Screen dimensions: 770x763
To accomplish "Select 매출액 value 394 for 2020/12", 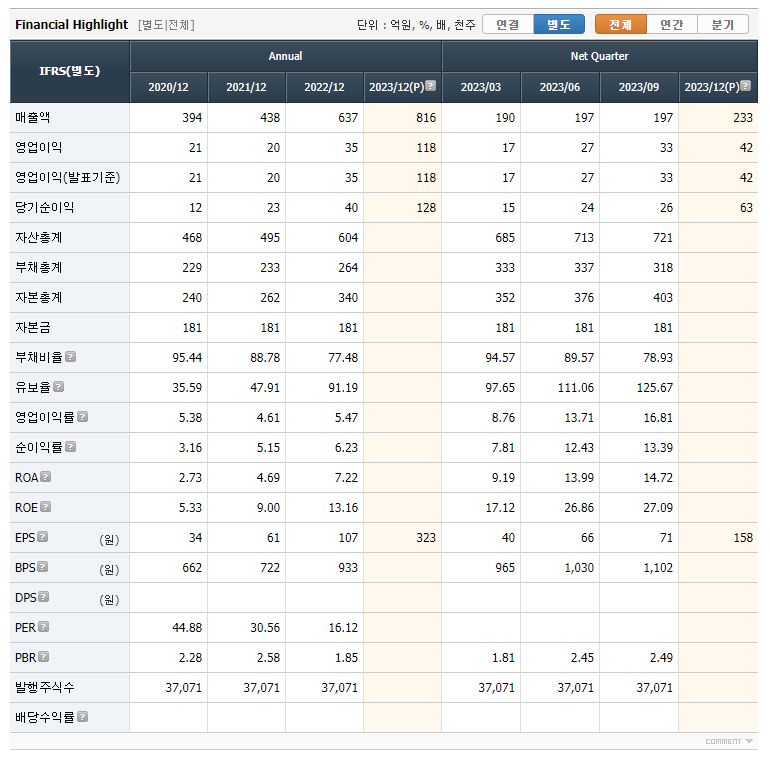I will coord(192,118).
